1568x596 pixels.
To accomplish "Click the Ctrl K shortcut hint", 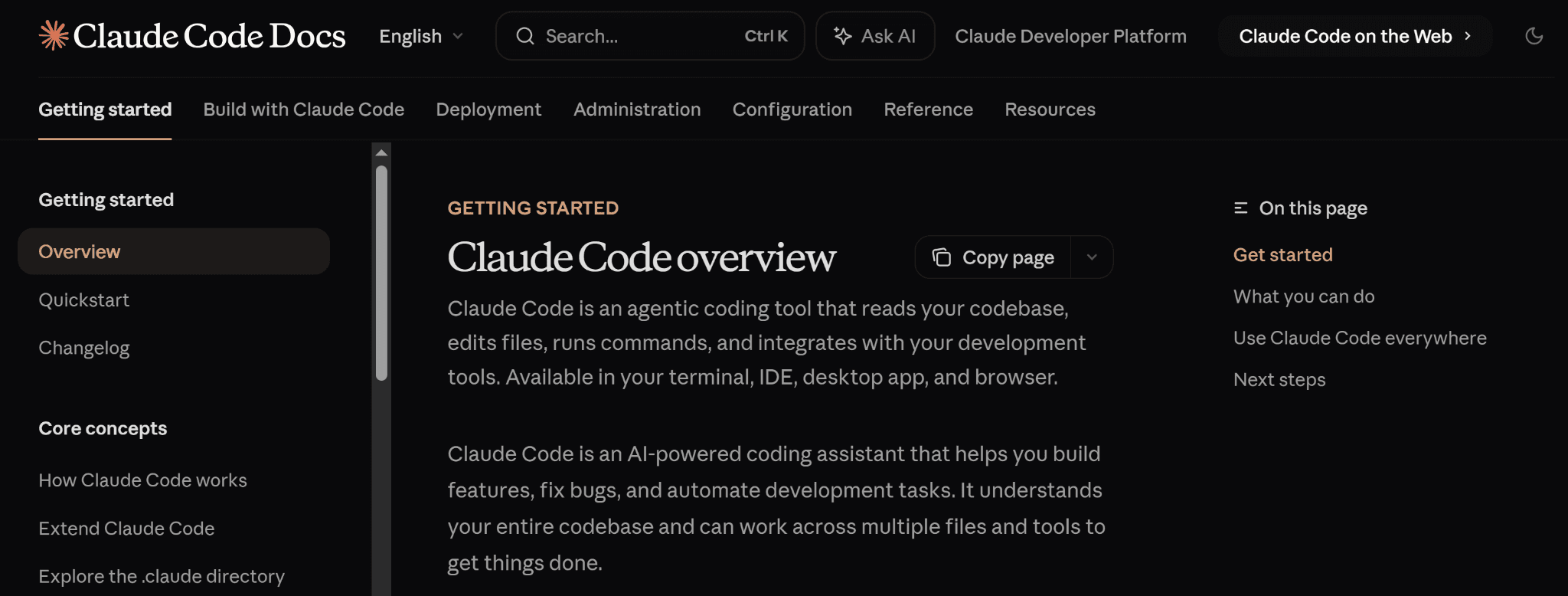I will coord(766,36).
